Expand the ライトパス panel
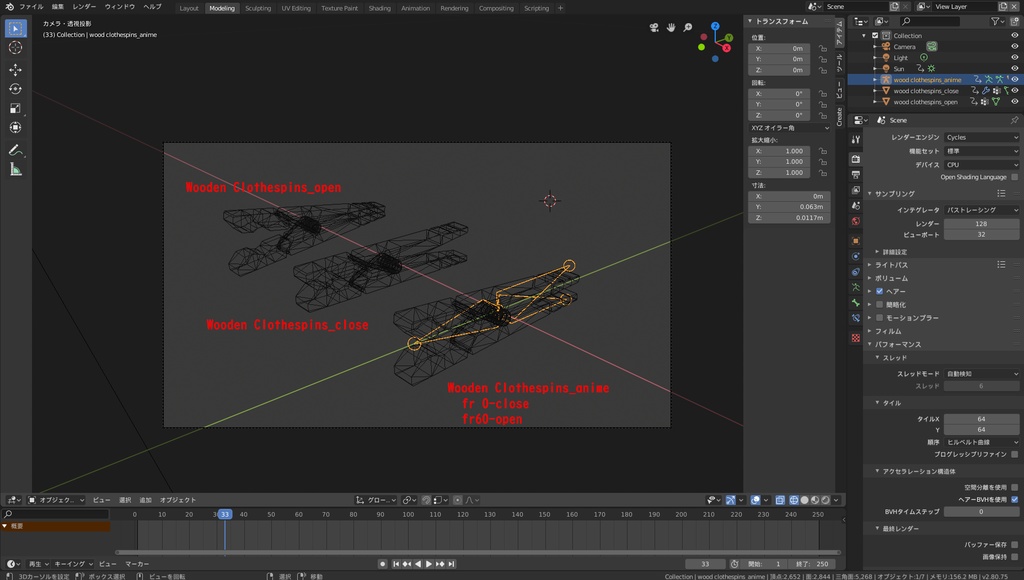1024x580 pixels. click(892, 265)
